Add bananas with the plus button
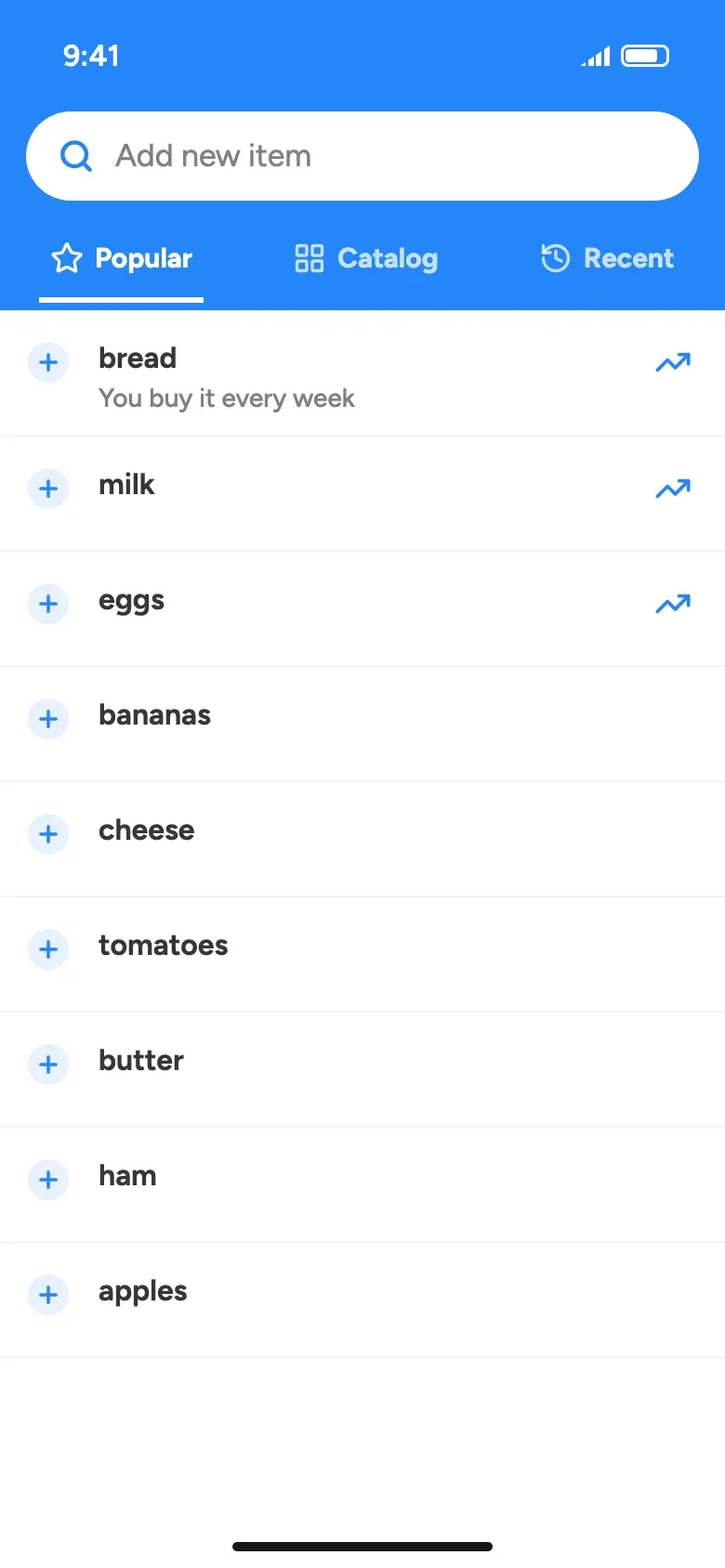This screenshot has width=725, height=1568. (x=48, y=719)
